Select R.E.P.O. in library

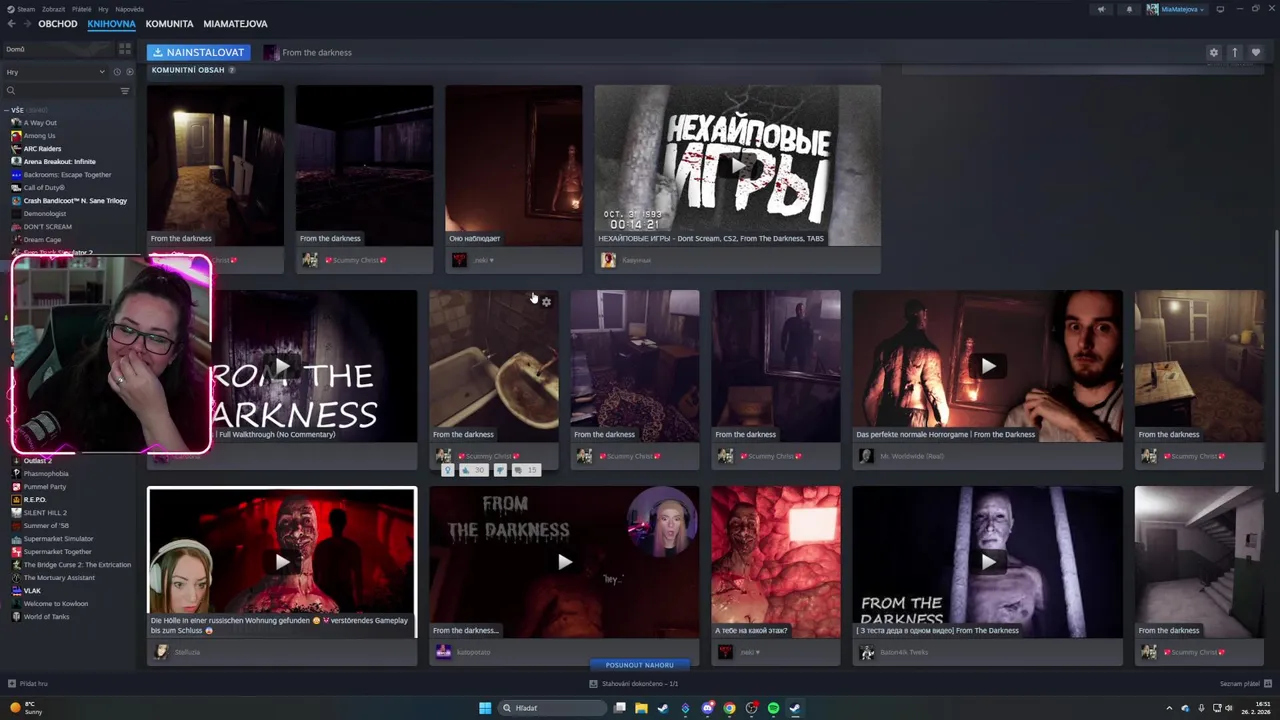point(35,500)
